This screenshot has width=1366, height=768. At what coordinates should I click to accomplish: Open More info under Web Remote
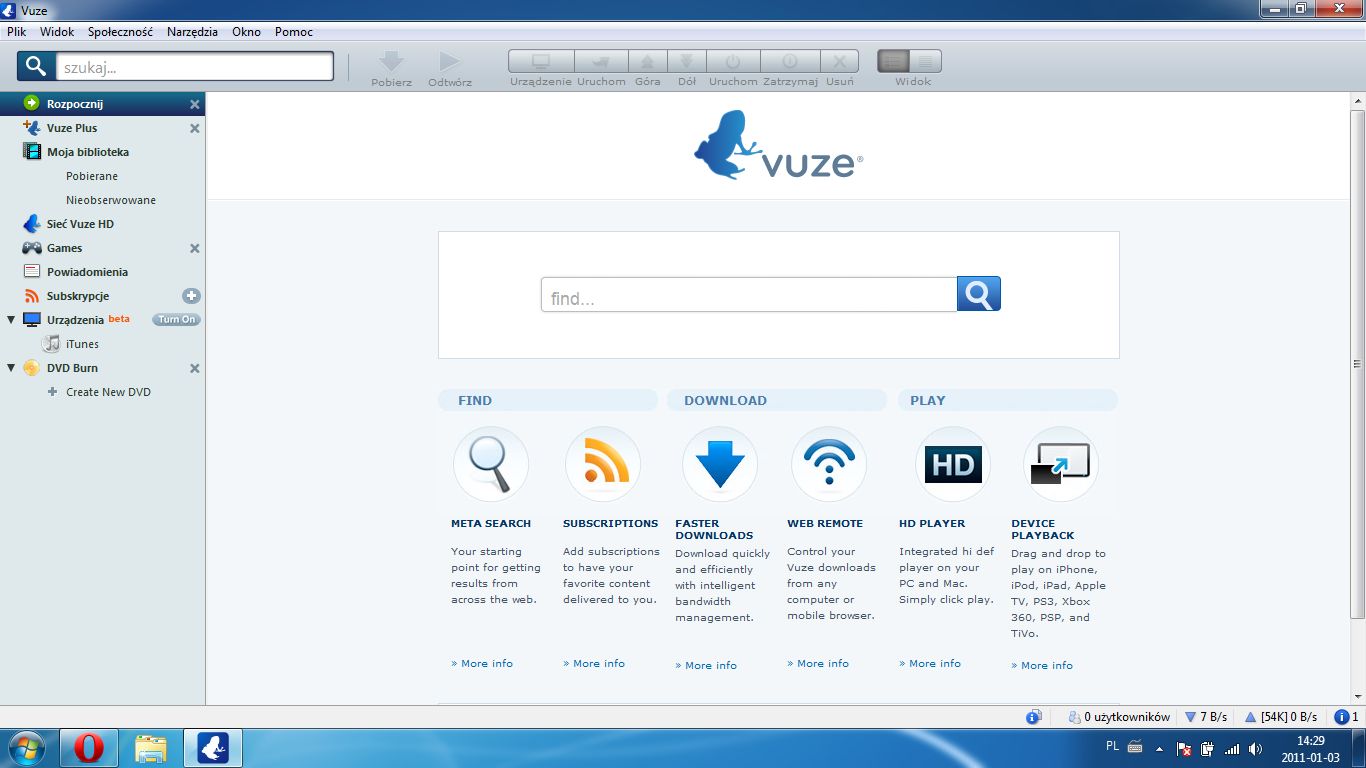pyautogui.click(x=818, y=663)
